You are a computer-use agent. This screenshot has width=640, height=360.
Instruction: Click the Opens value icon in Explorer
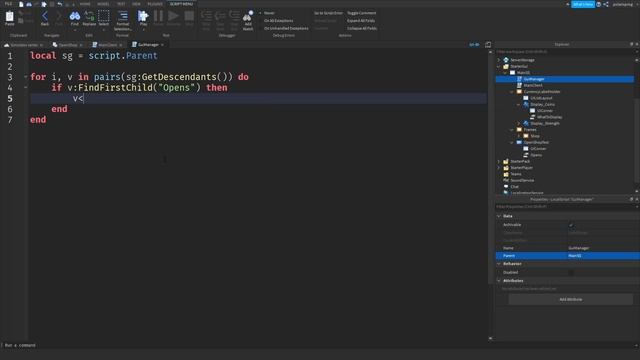point(526,155)
